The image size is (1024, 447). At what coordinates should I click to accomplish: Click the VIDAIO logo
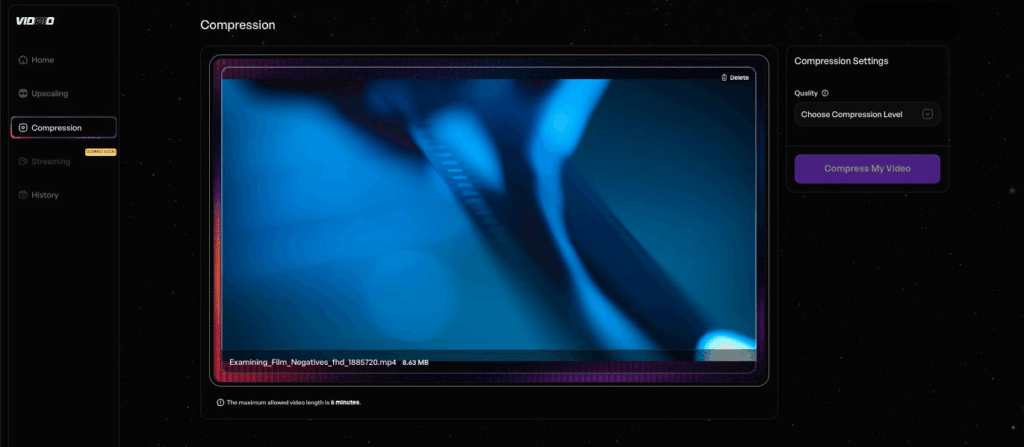coord(34,21)
